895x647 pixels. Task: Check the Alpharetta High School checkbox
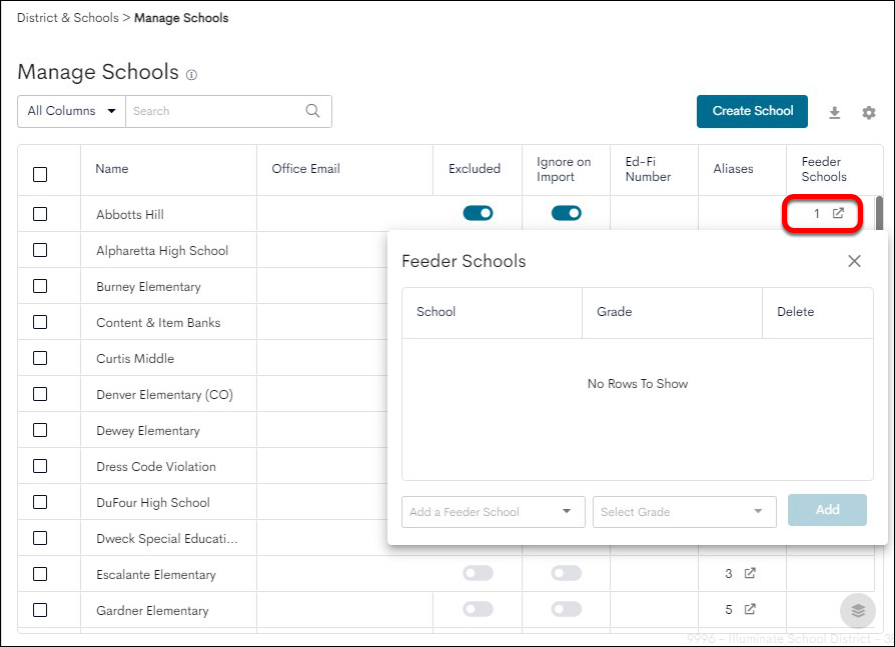point(40,250)
